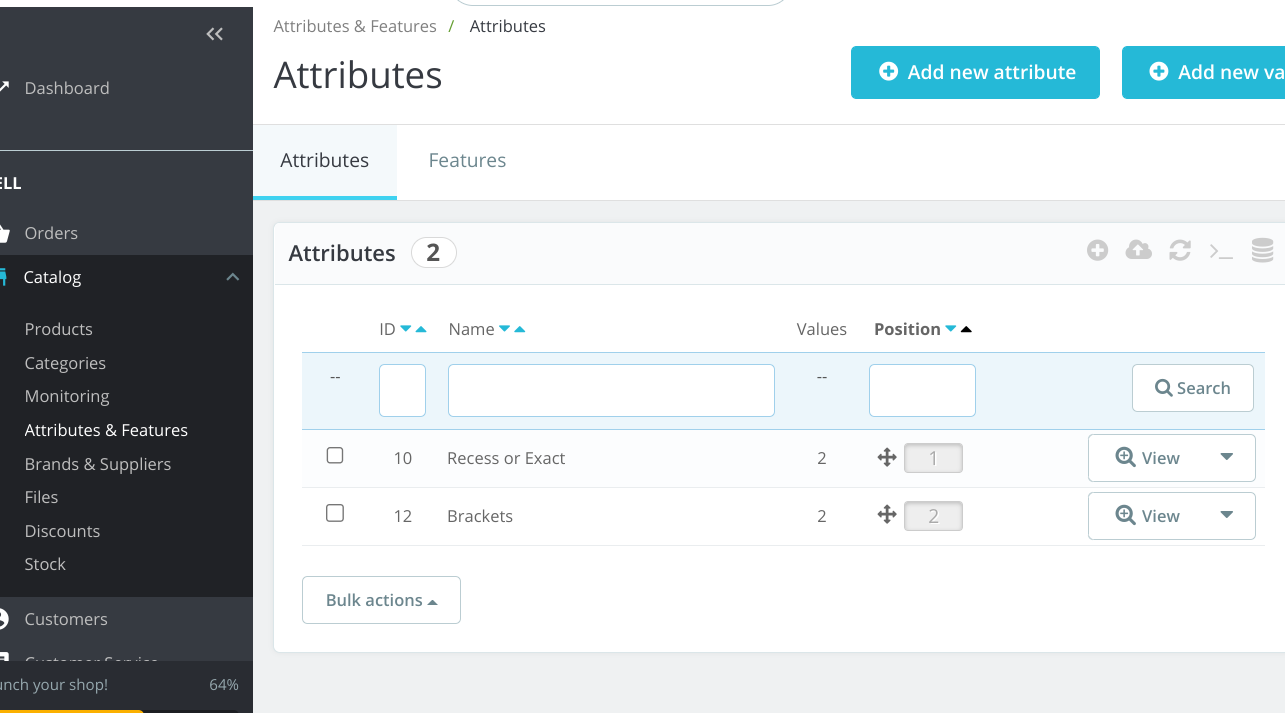Click the drag handle for Recess or Exact

[886, 458]
